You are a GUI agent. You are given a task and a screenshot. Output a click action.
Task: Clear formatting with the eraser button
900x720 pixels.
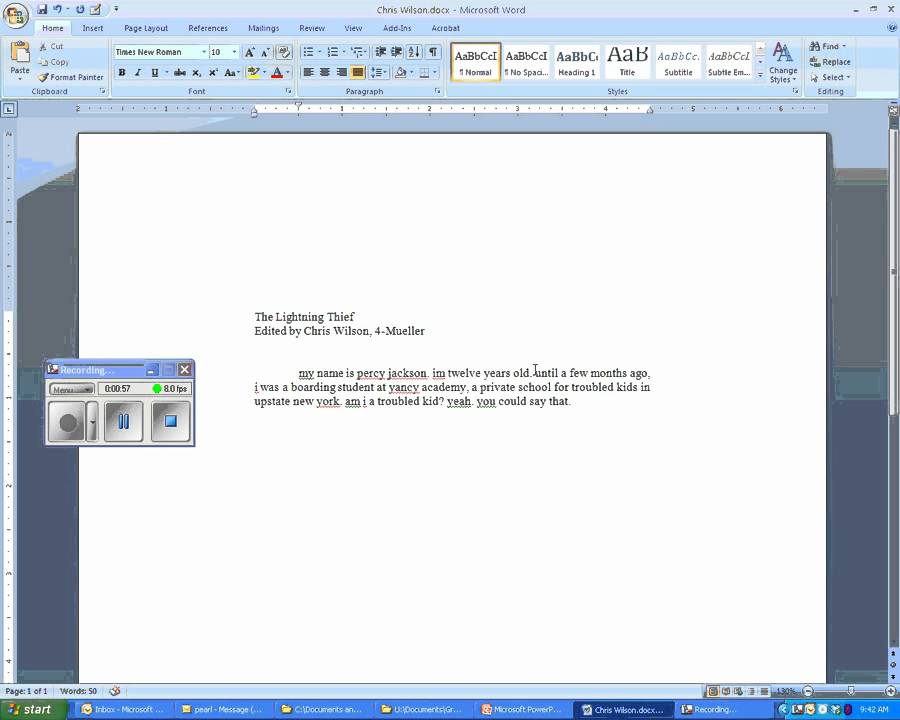(x=284, y=52)
